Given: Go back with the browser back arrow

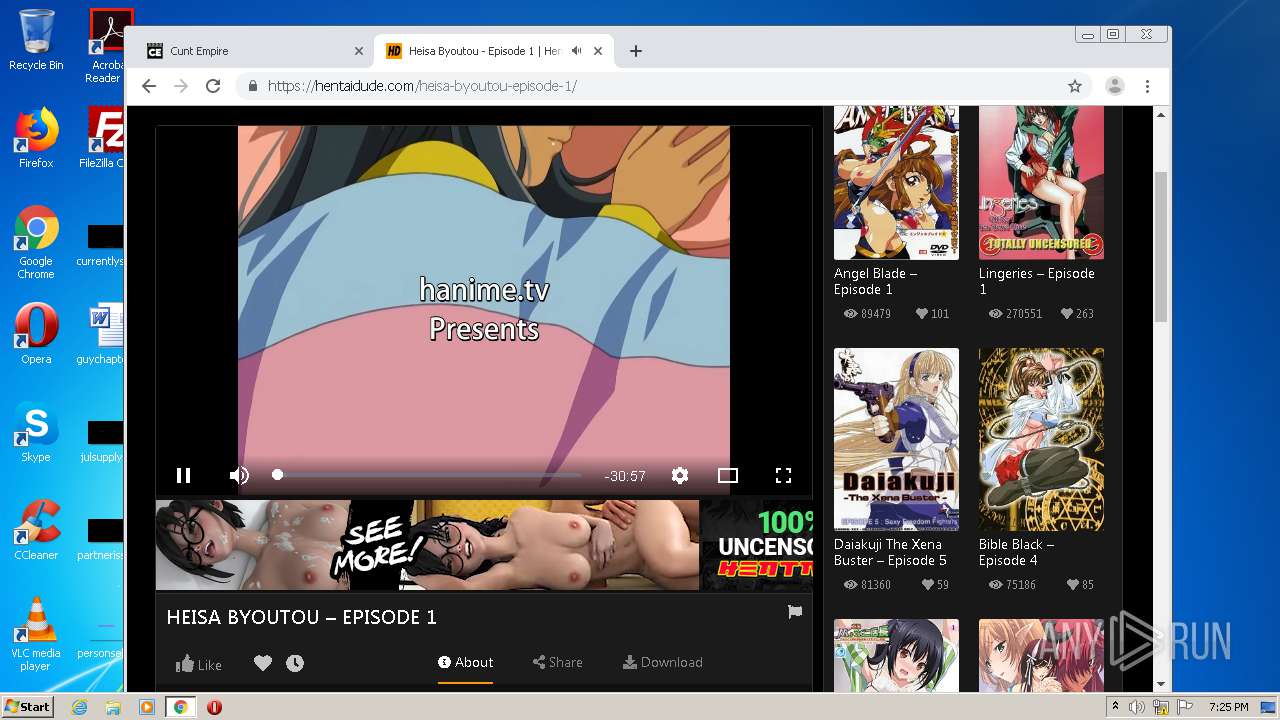Looking at the screenshot, I should [149, 86].
